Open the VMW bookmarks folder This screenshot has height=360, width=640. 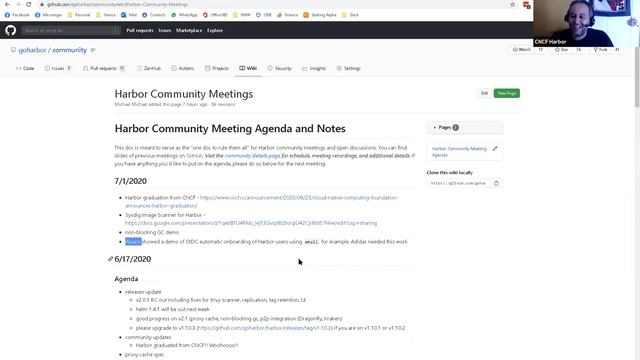click(x=242, y=15)
